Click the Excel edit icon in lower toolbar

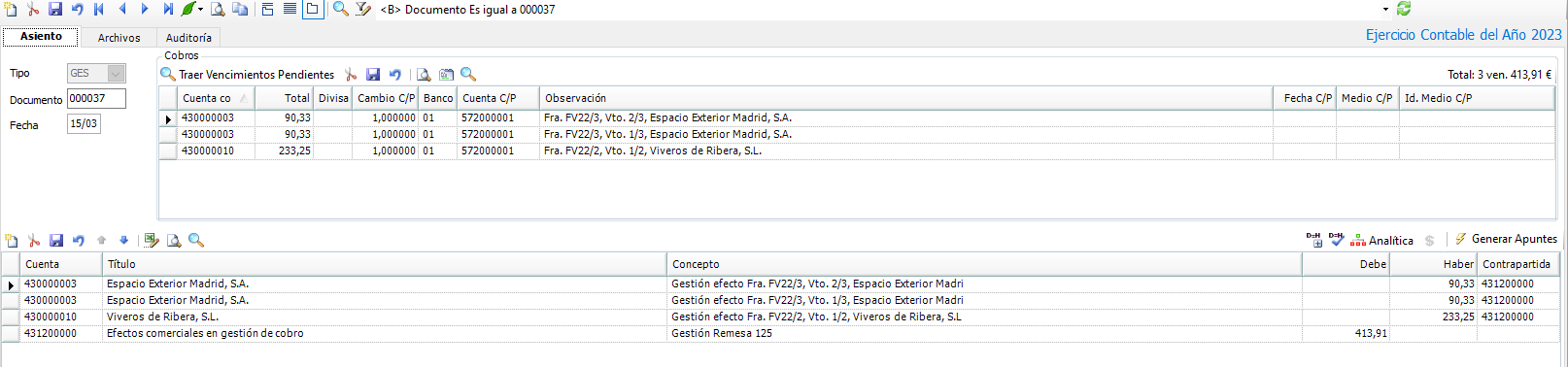pos(151,240)
